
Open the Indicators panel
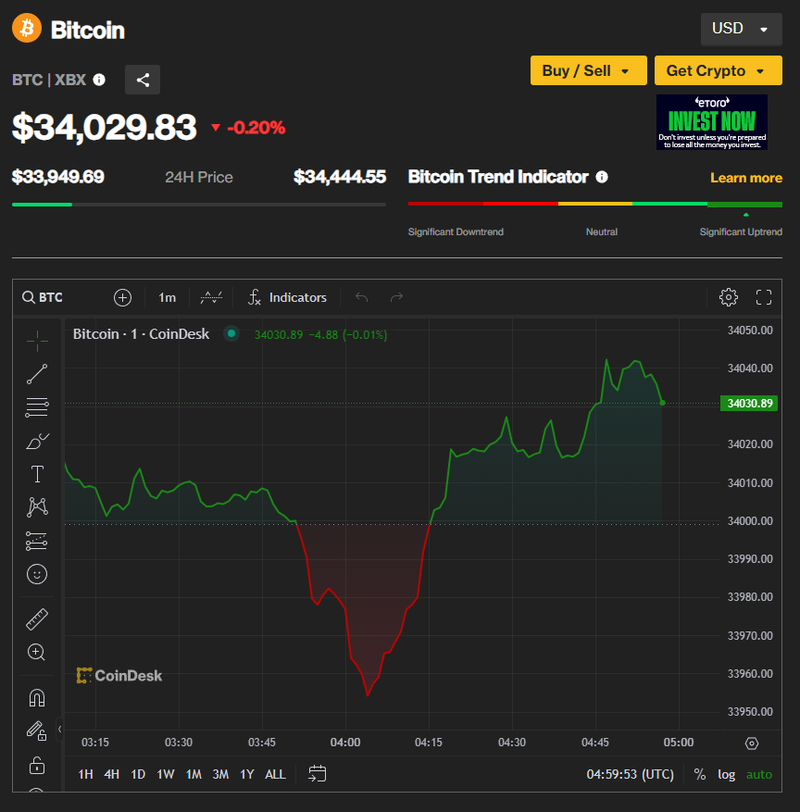[x=287, y=297]
